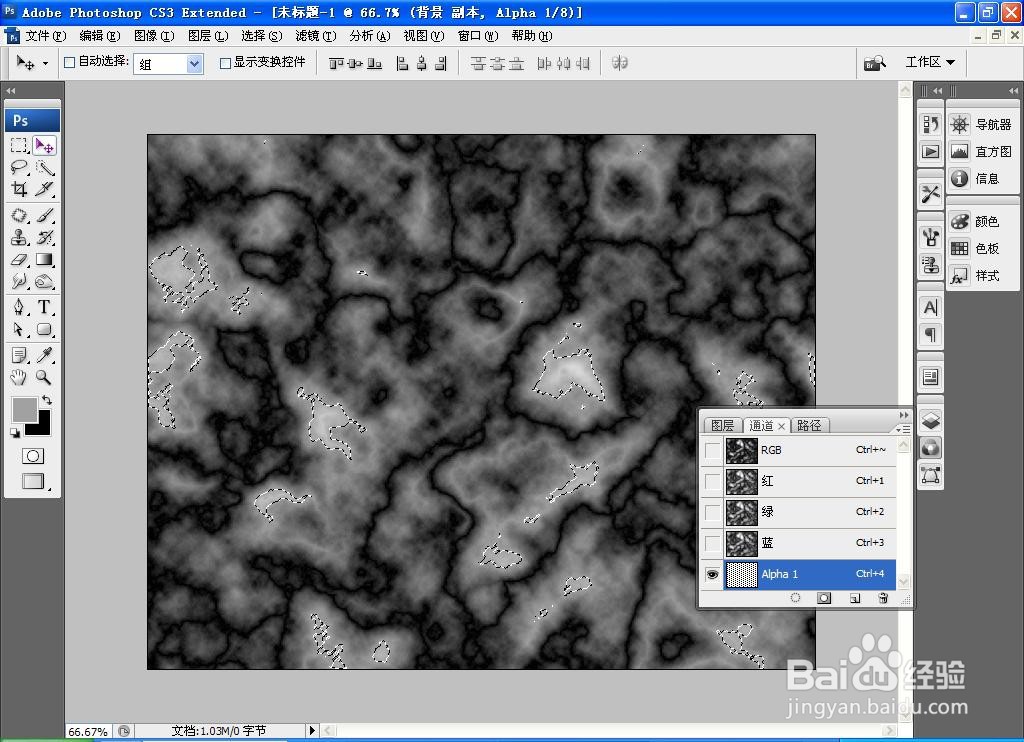1024x742 pixels.
Task: Select the Brush tool
Action: coord(44,216)
